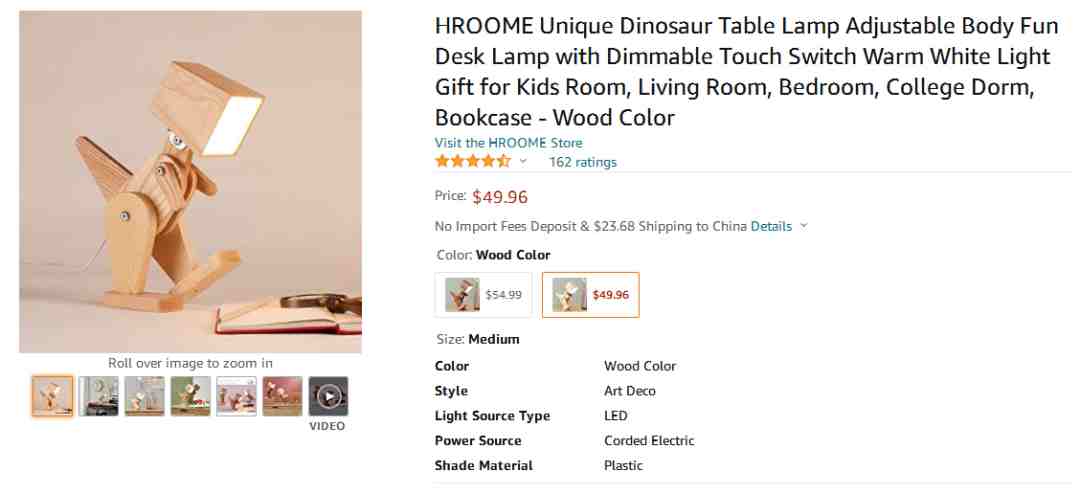Click the HROOME Dinosaur Table Lamp title
Screen dimensions: 1080x494
coord(742,71)
